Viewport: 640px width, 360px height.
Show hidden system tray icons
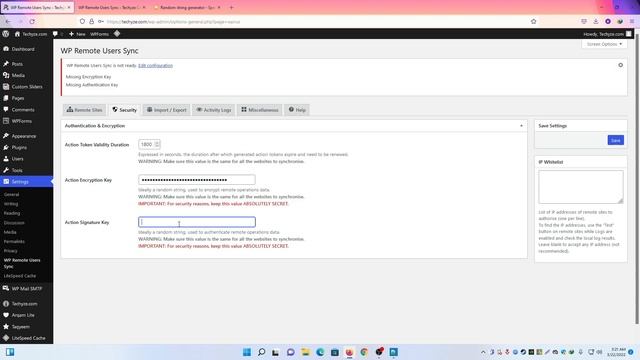(483, 352)
